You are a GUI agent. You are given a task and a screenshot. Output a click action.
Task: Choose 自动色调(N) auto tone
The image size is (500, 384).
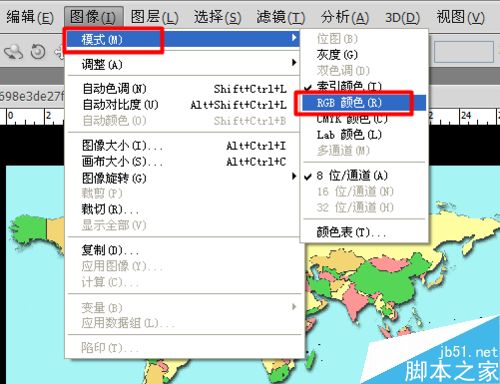click(x=184, y=89)
